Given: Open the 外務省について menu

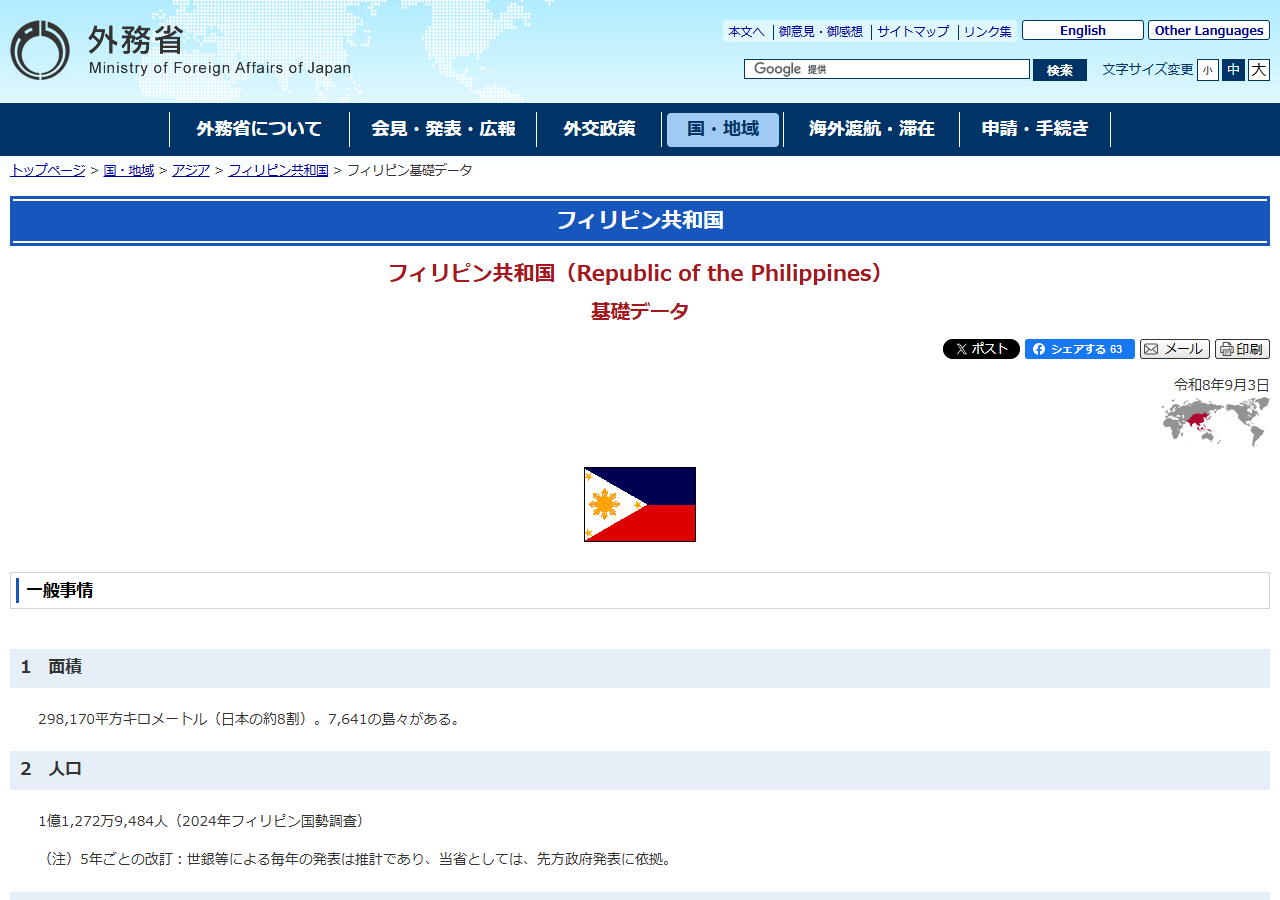Looking at the screenshot, I should point(259,129).
